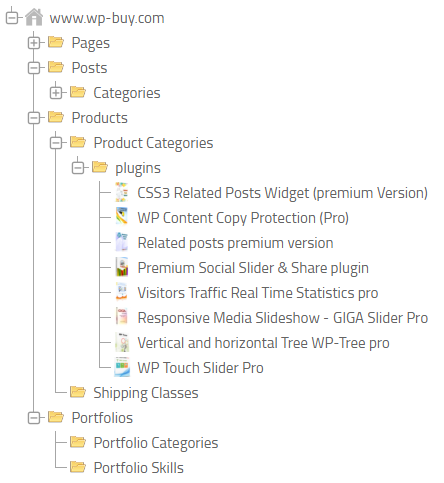Collapse the Posts tree node

34,68
